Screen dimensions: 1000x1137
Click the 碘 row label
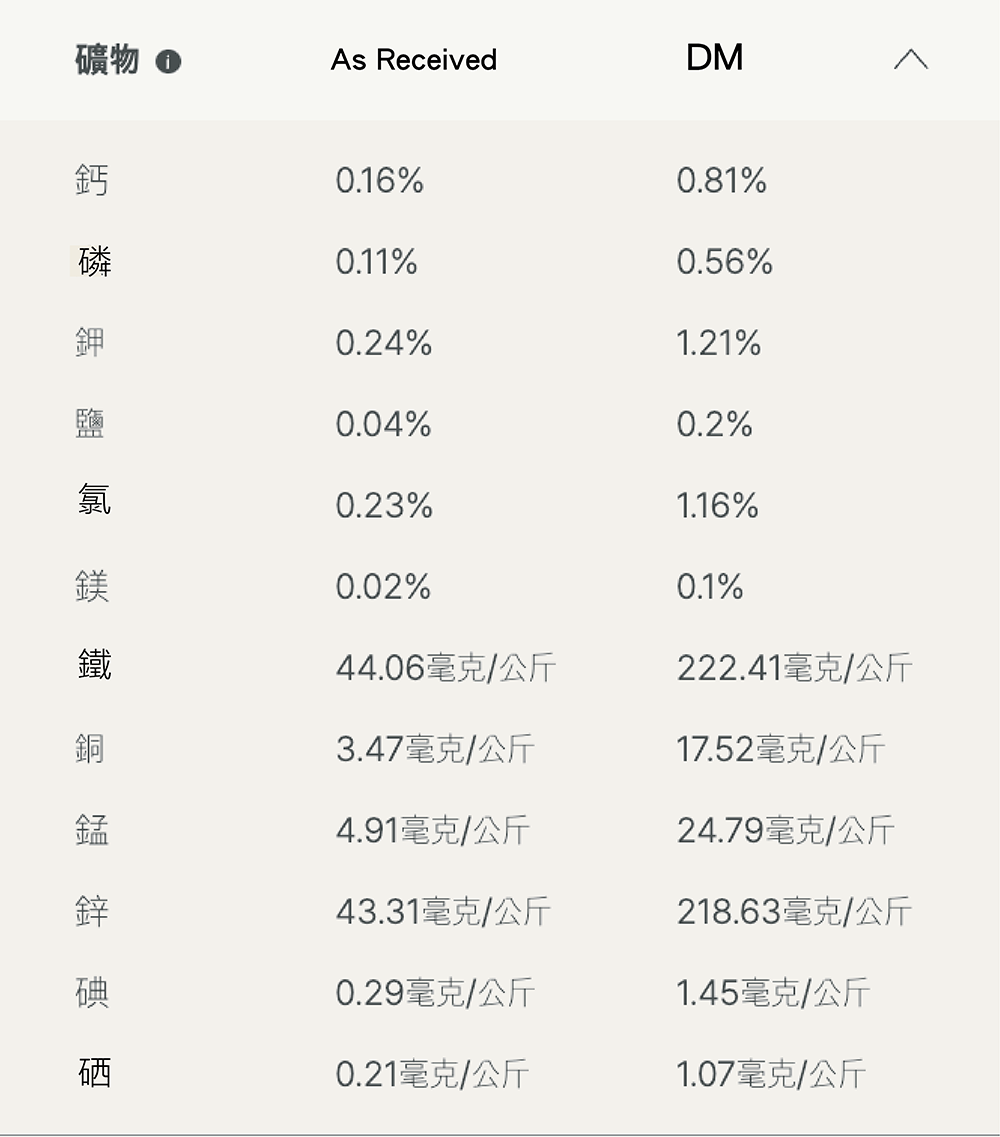coord(92,992)
